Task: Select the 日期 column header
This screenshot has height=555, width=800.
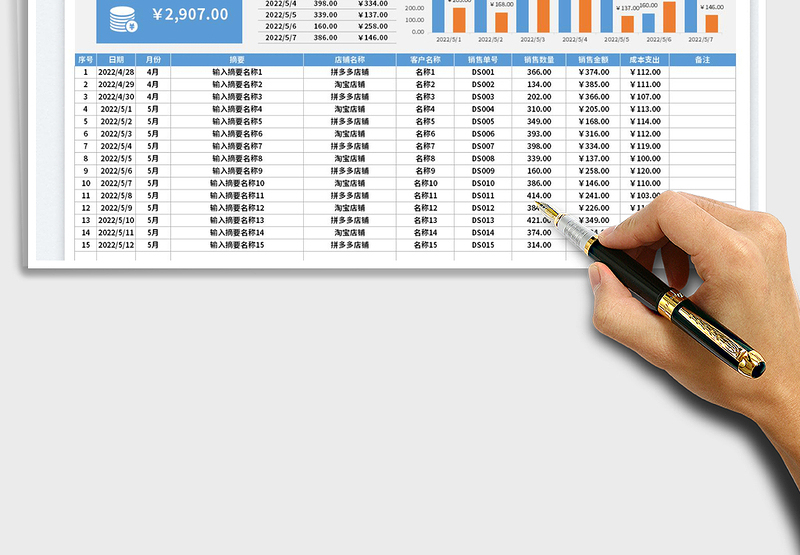Action: coord(116,60)
